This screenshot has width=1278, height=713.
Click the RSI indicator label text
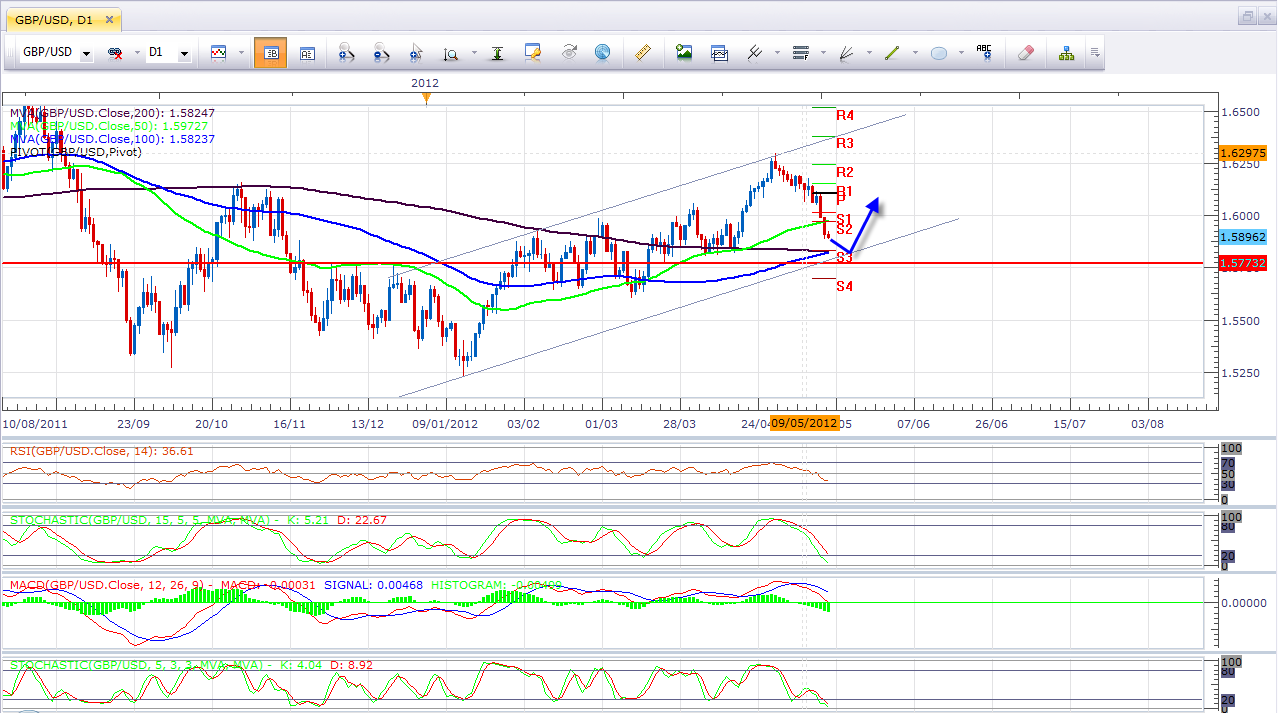[x=101, y=451]
